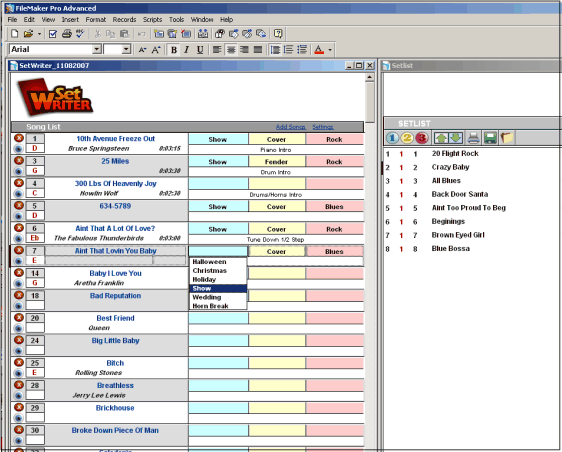Click the Song List scrollbar up arrow
The height and width of the screenshot is (452, 562).
pos(370,77)
